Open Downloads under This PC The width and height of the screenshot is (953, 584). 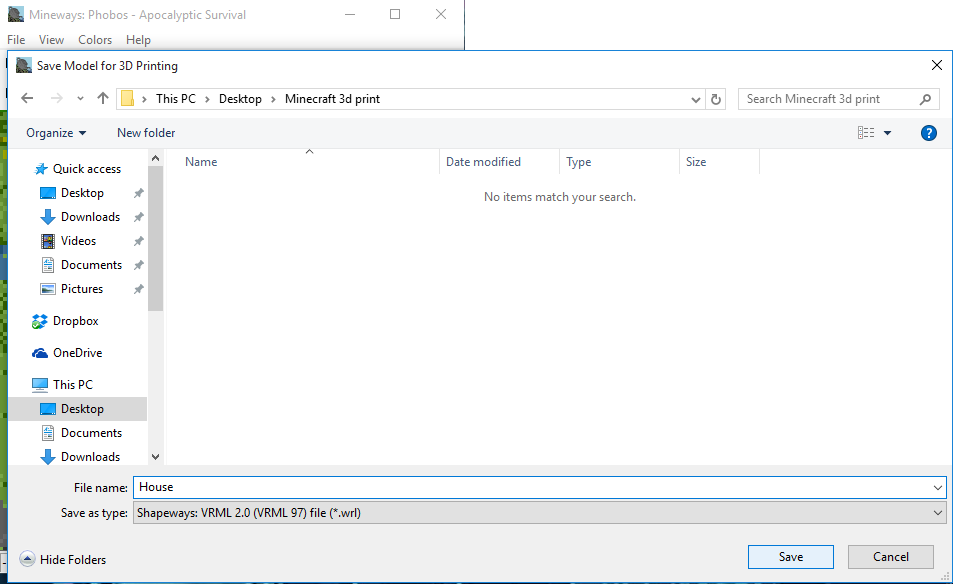point(90,457)
